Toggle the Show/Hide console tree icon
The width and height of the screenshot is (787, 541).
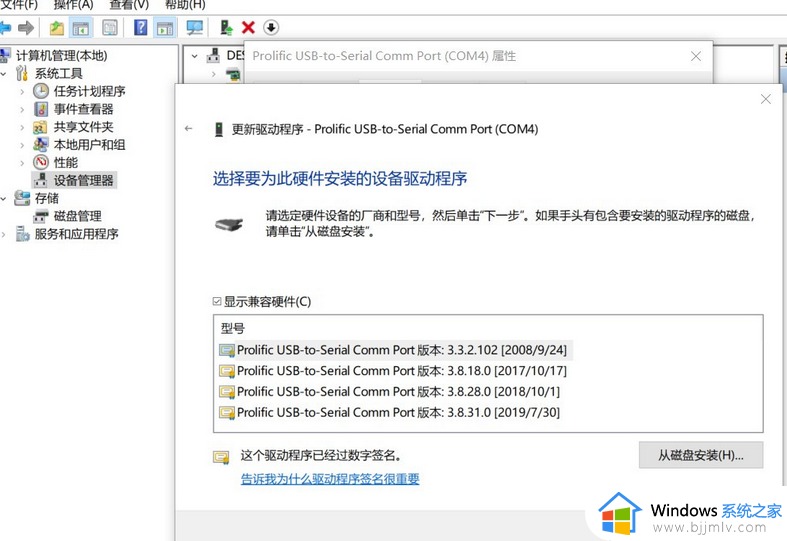(81, 28)
